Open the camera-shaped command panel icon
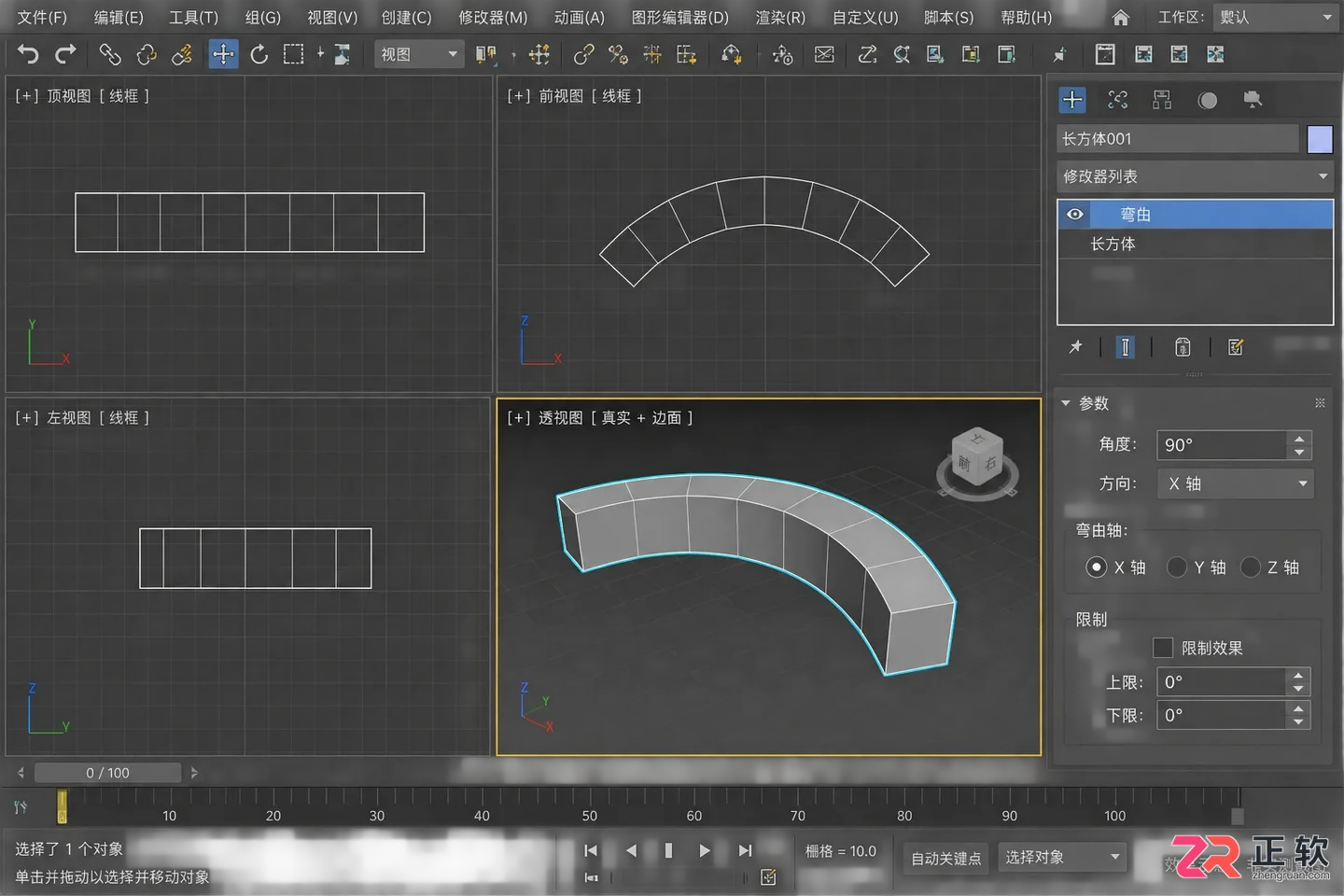 click(1253, 100)
